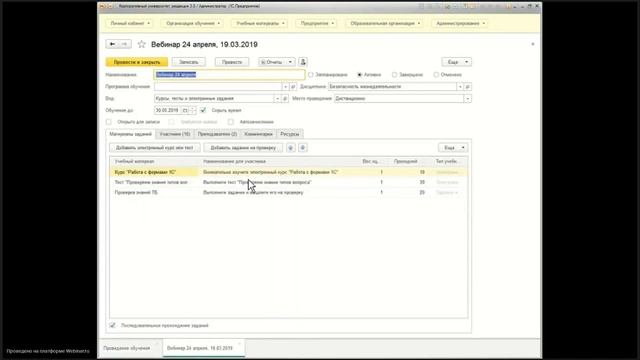
Task: Open Еще dropdown above the tasks table
Action: 453,148
